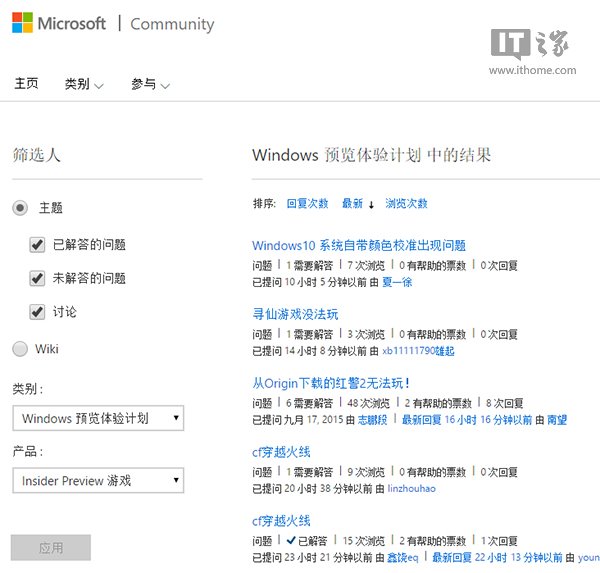
Task: Sort results by 最新
Action: (x=352, y=203)
